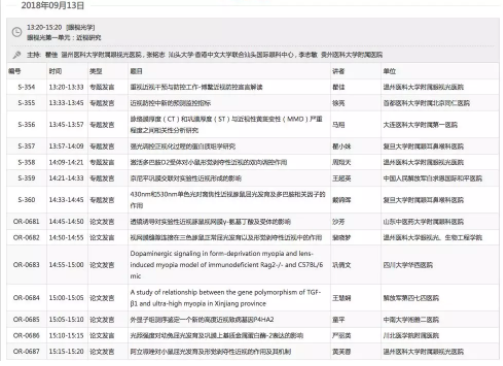Click the speaker cell in row OR-0687
This screenshot has height=366, width=503.
(x=341, y=352)
